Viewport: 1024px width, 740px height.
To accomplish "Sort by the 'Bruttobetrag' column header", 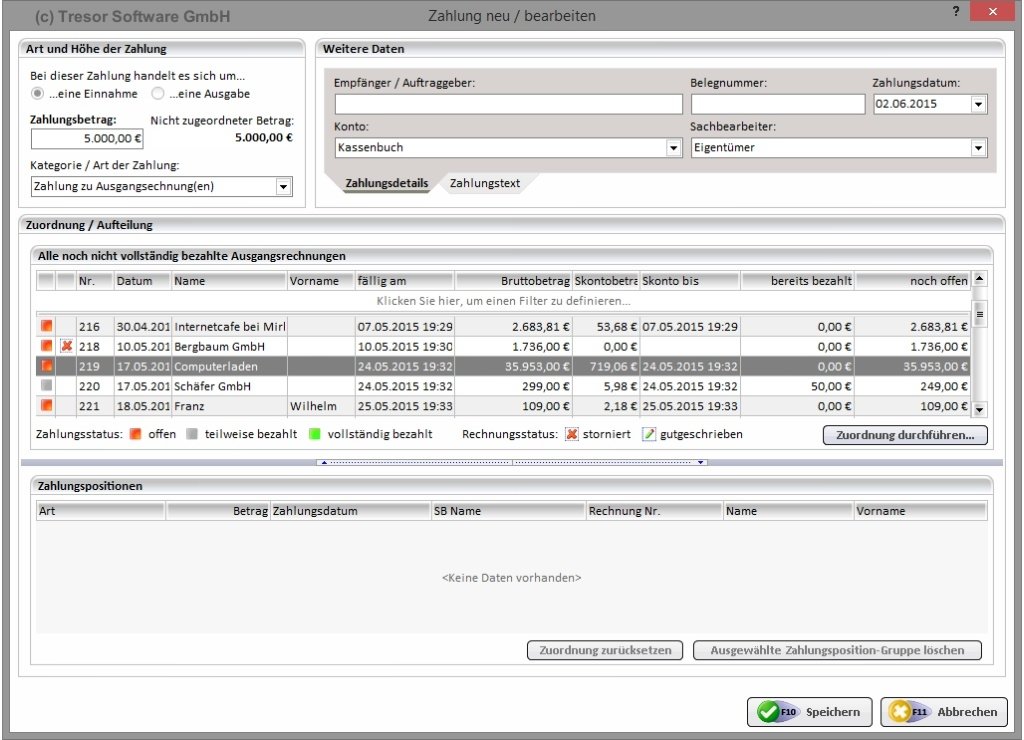I will click(x=513, y=281).
